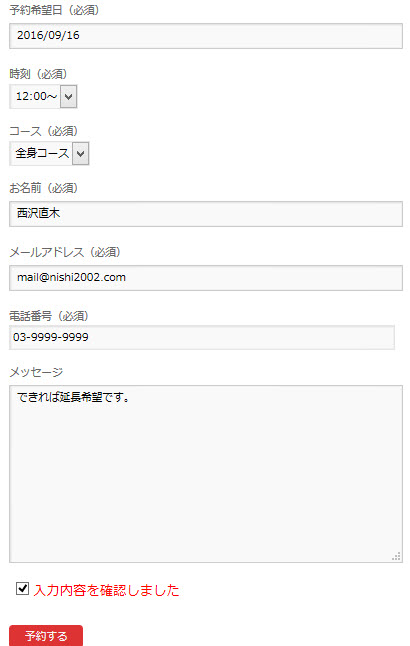Screen dimensions: 410x646
Task: Click the red 予約する button
Action: tap(46, 636)
